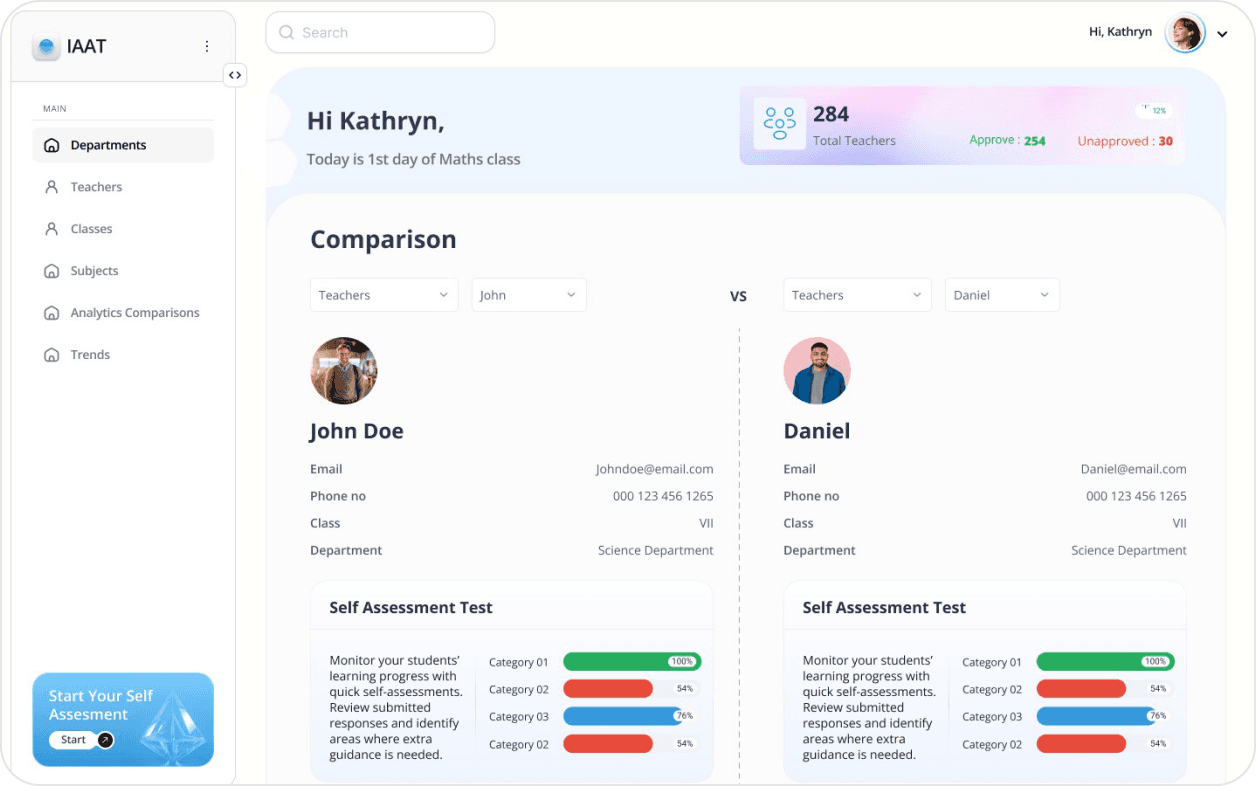
Task: Click the search magnifier icon
Action: coord(287,33)
